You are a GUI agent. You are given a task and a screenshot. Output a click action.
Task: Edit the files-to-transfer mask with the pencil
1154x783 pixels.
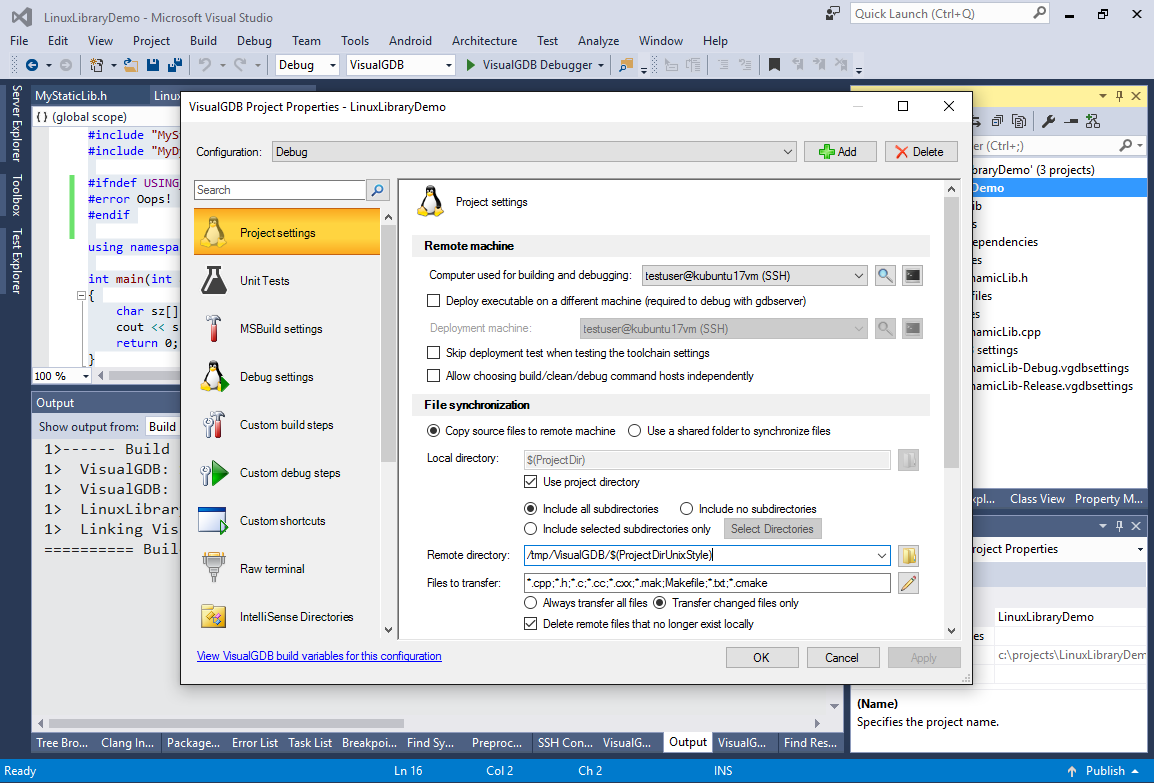click(908, 583)
